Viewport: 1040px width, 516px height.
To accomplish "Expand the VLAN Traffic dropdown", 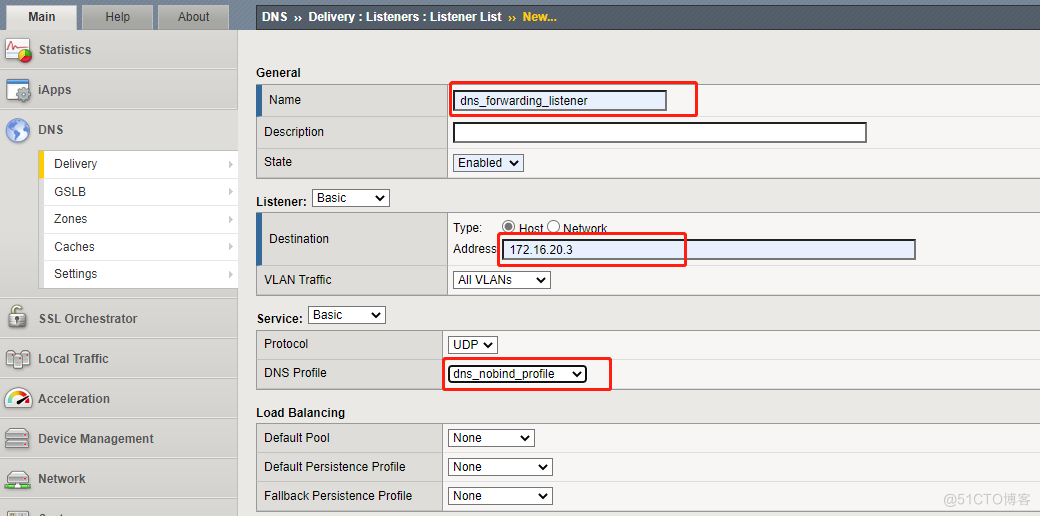I will pos(502,280).
